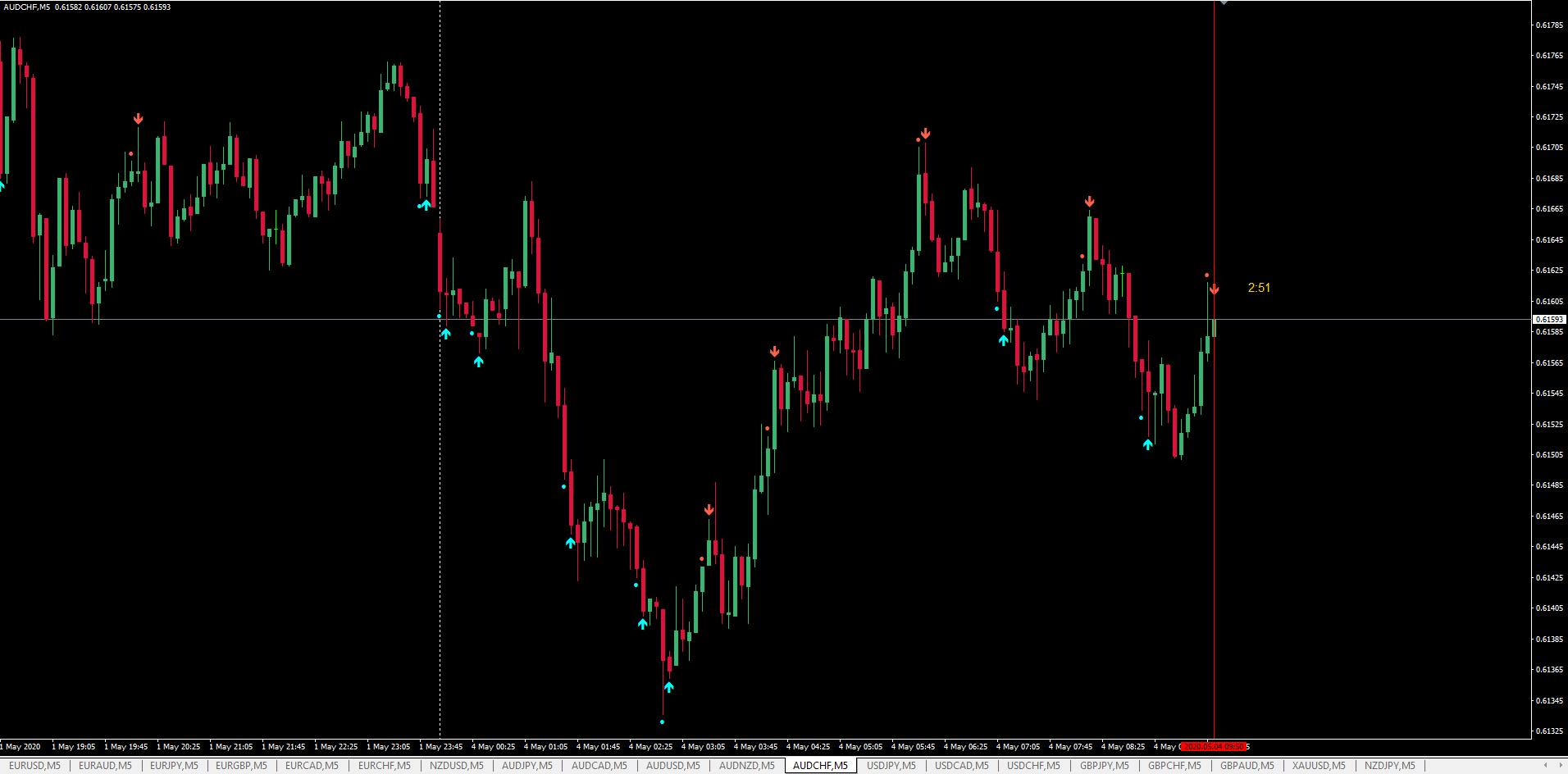Select the USDCHF,M5 chart tab
1568x774 pixels.
point(1033,766)
